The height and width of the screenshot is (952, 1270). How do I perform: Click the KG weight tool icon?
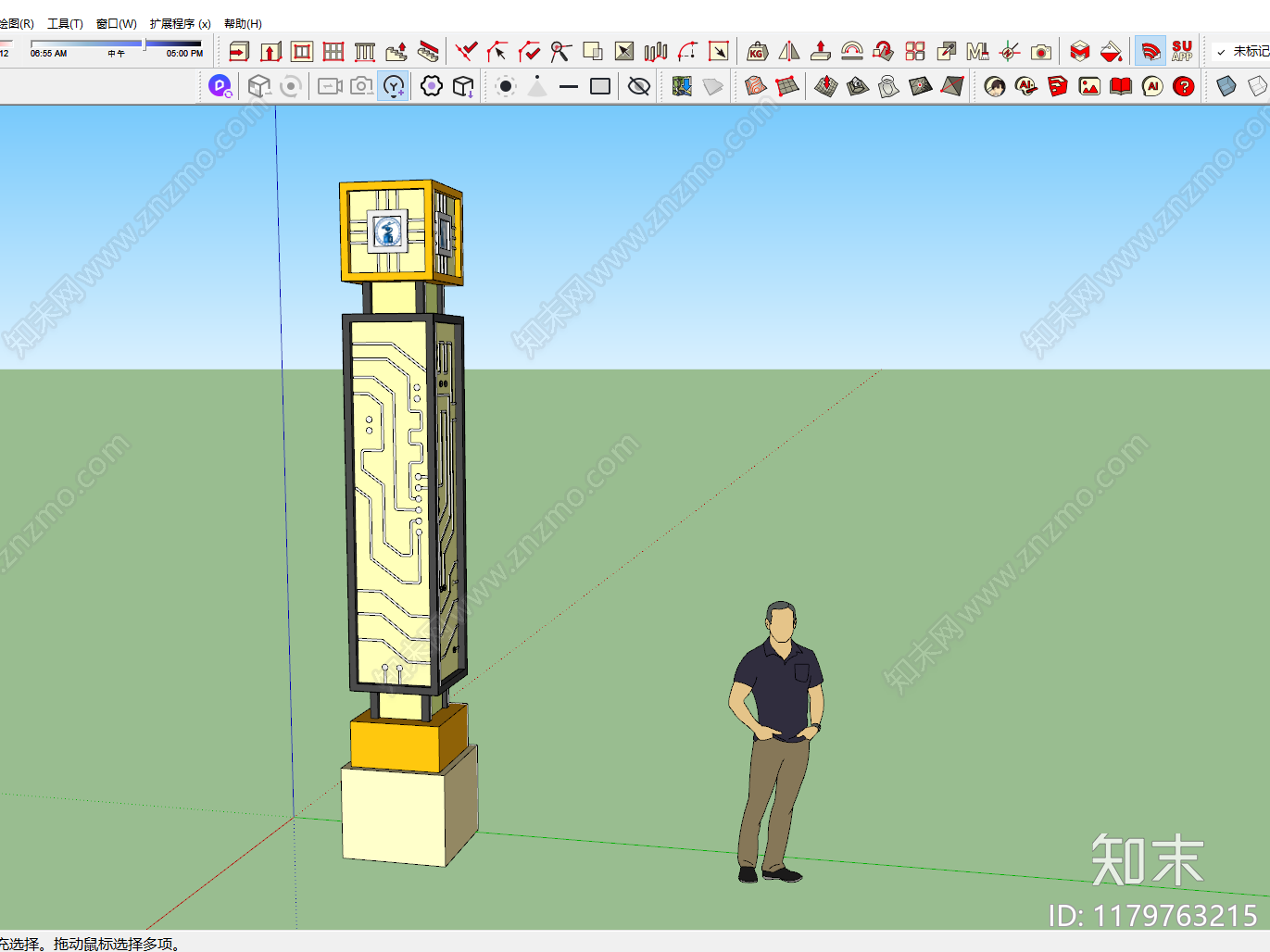758,52
